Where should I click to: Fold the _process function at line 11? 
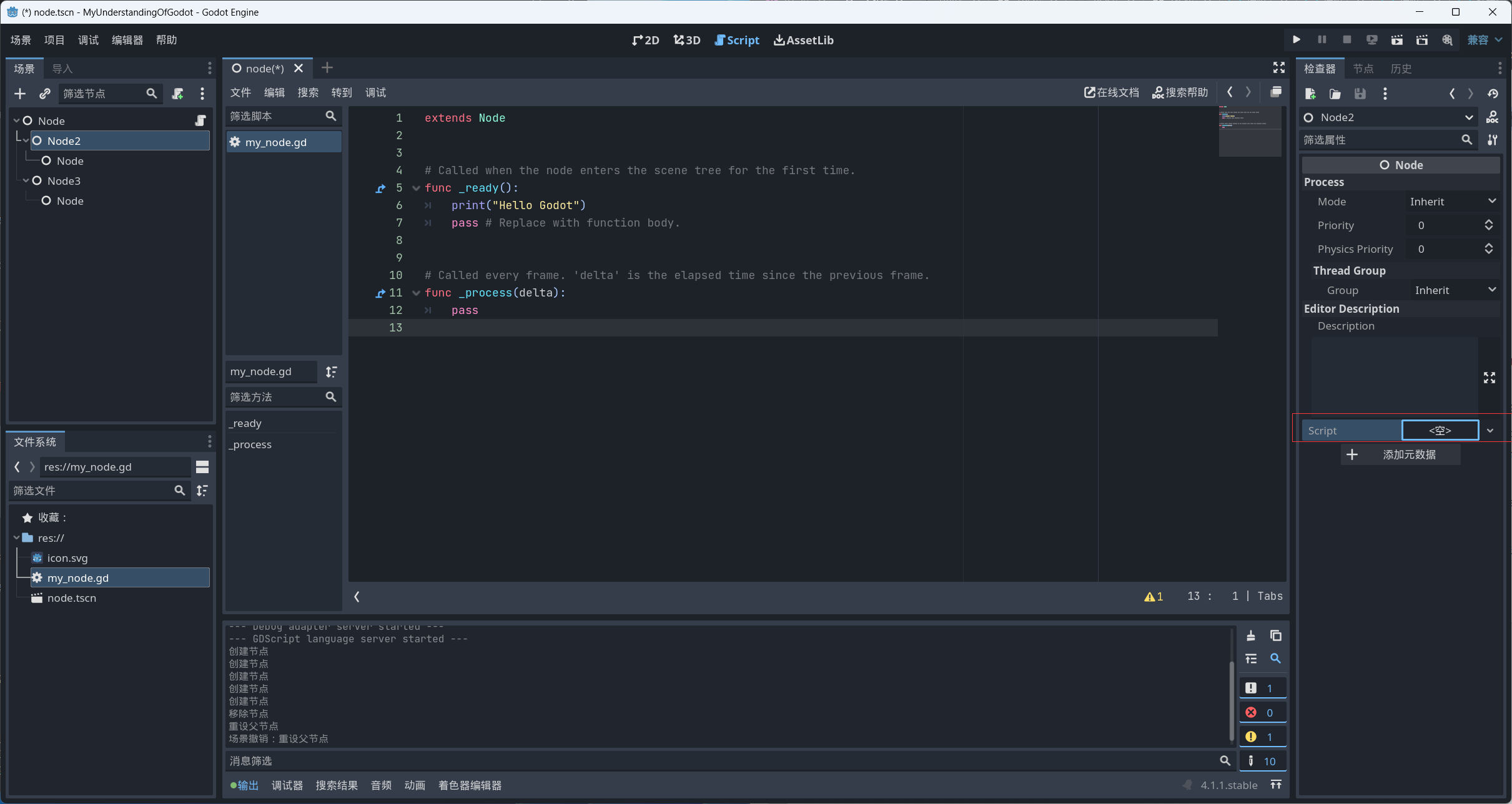pos(416,293)
